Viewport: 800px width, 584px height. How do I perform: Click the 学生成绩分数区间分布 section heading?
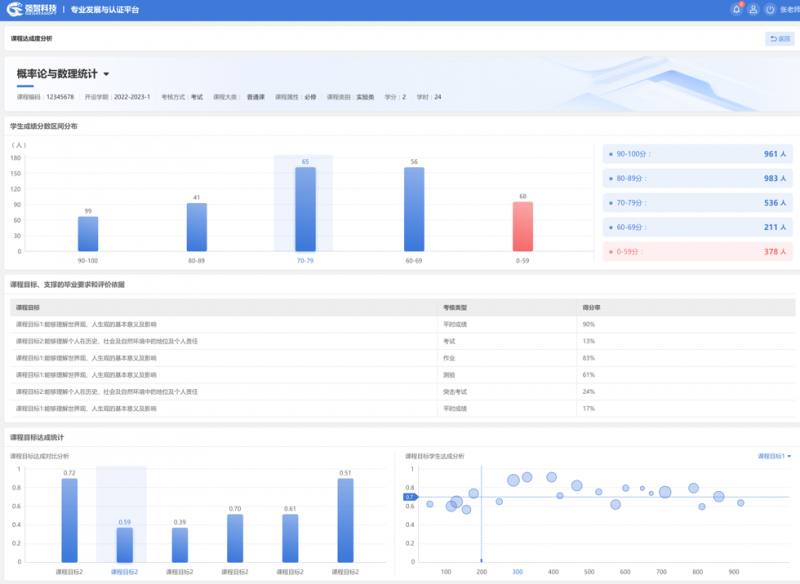(44, 126)
